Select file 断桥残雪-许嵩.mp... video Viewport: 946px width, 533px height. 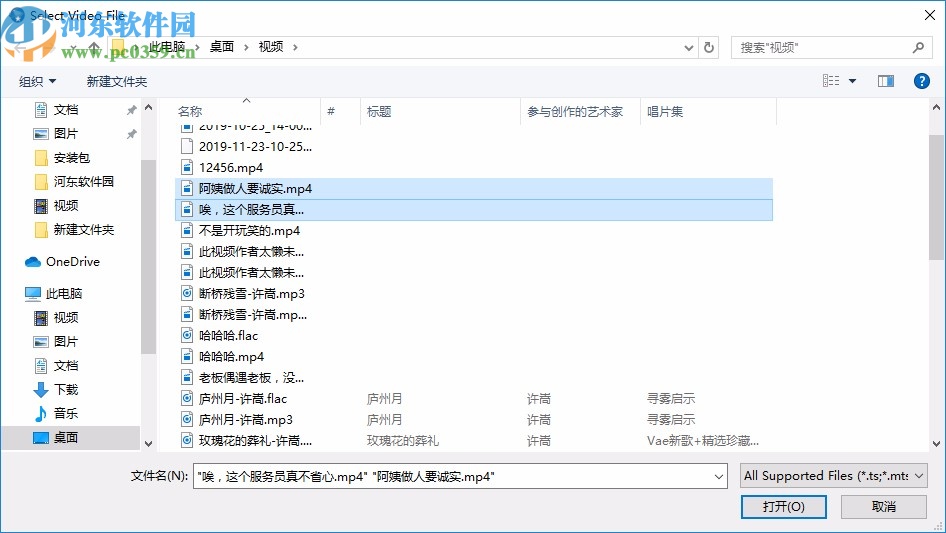click(253, 315)
